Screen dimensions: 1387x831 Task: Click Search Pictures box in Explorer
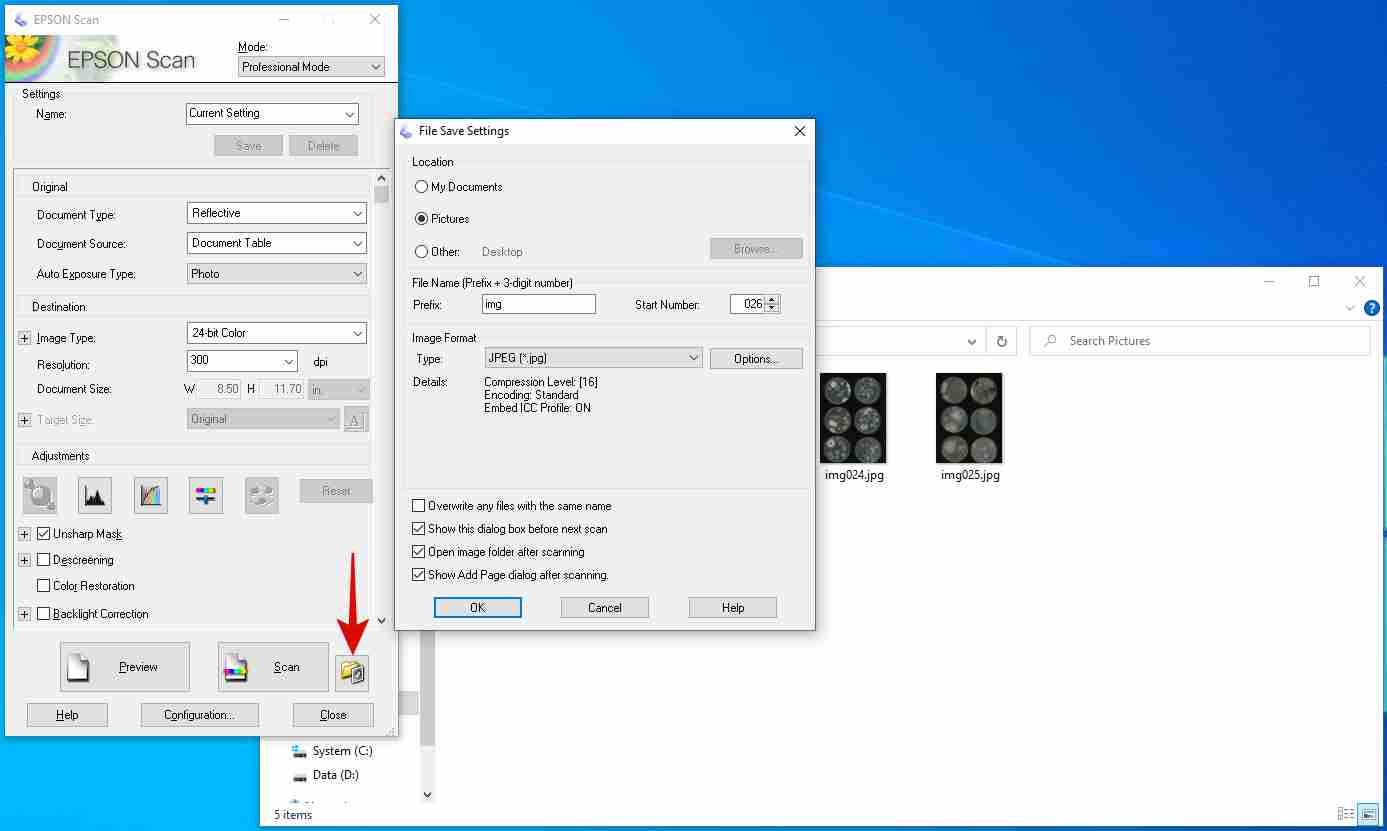[x=1200, y=341]
